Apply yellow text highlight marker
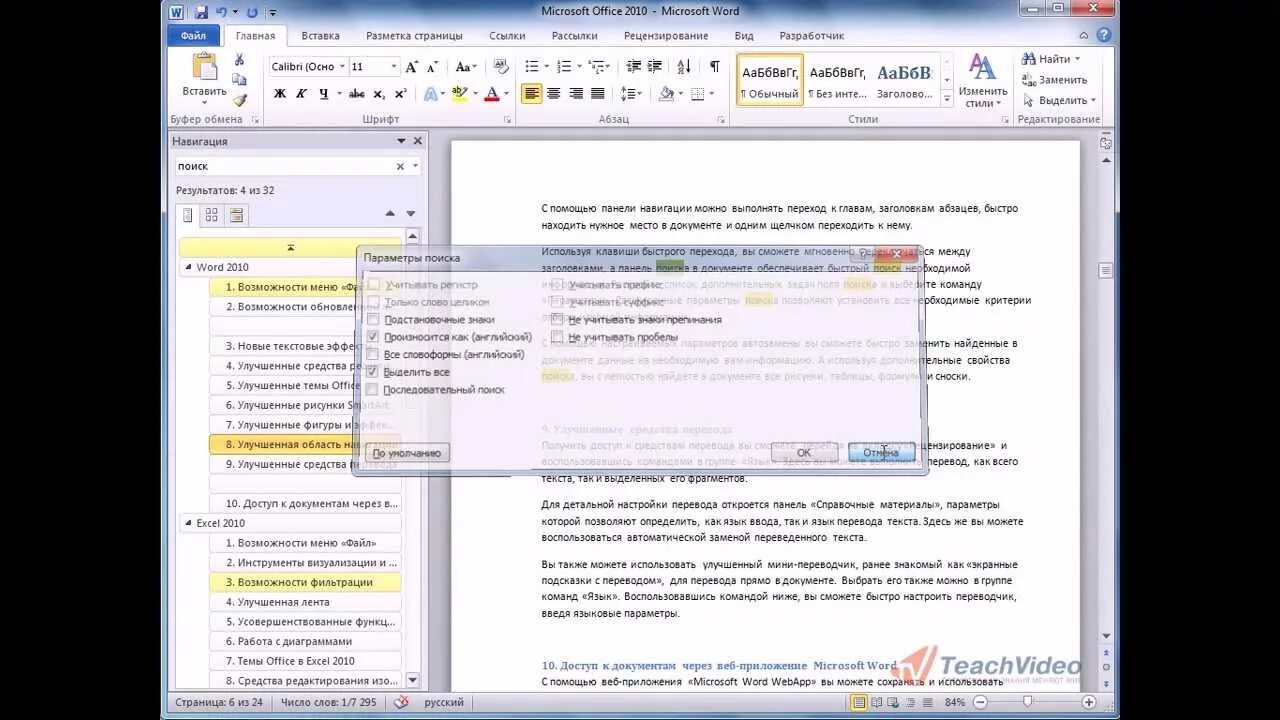This screenshot has width=1280, height=720. 459,94
